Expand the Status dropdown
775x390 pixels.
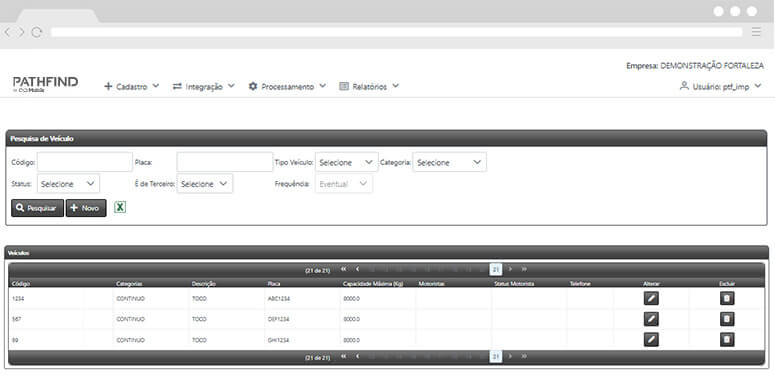point(68,183)
